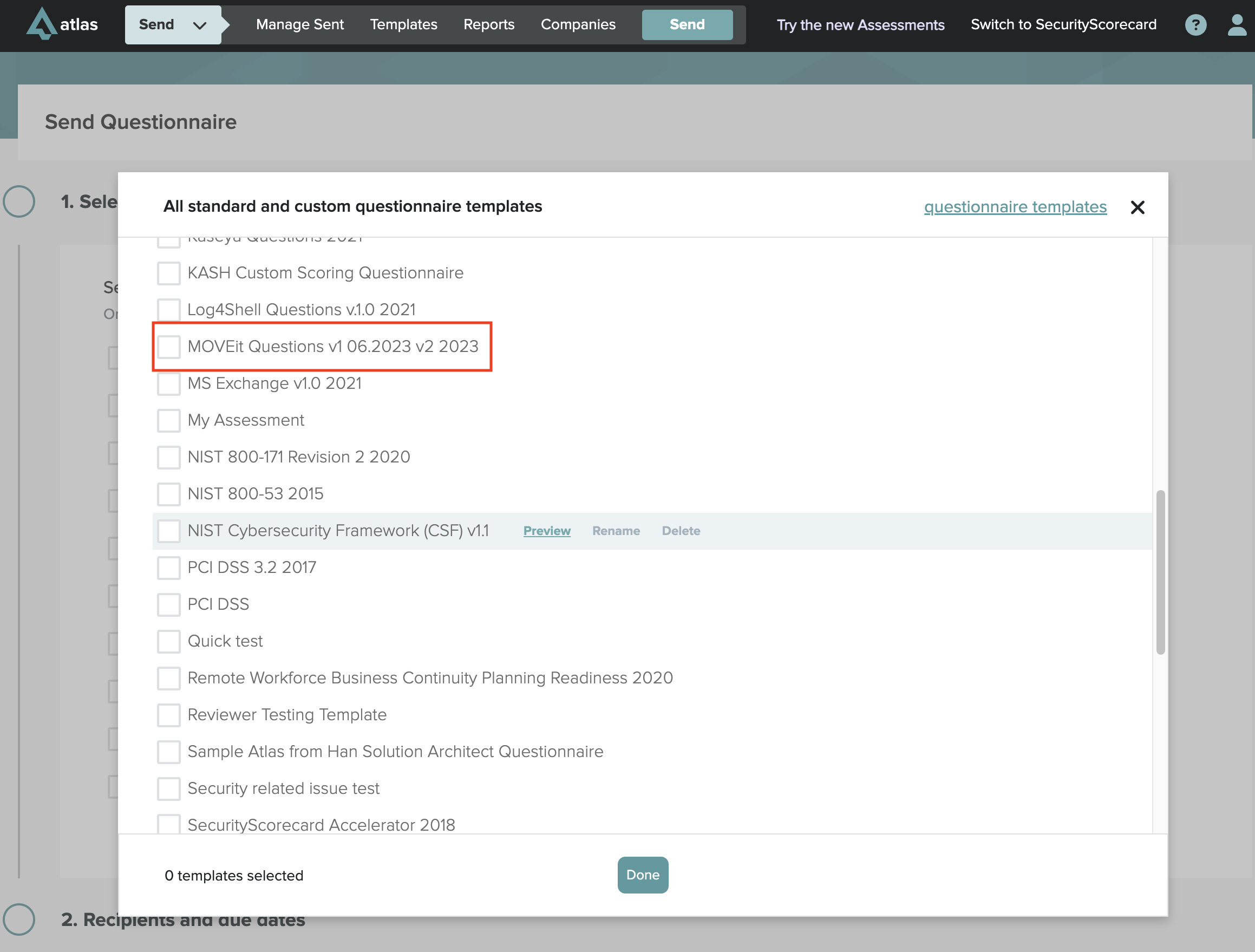This screenshot has width=1255, height=952.
Task: Click 0 templates selected text
Action: (234, 876)
